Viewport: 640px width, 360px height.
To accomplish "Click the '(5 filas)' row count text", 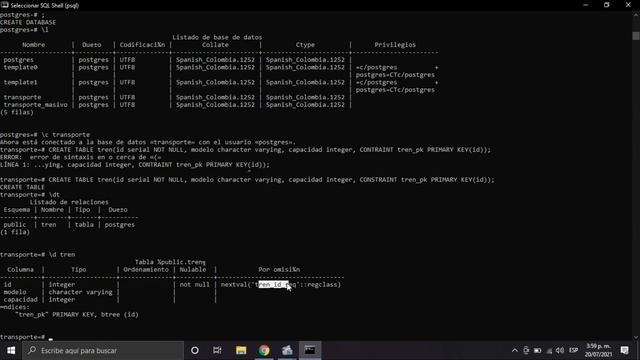I will [17, 112].
